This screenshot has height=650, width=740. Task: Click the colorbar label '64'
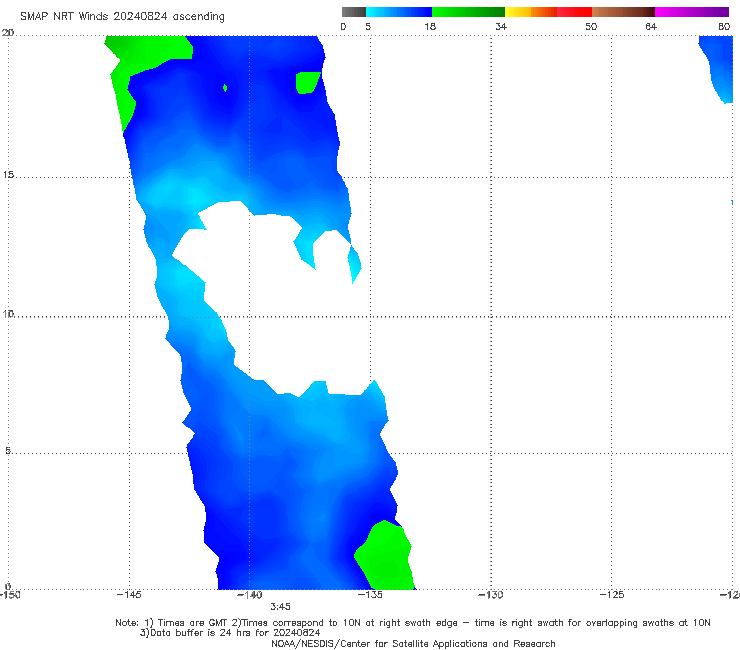click(x=651, y=27)
